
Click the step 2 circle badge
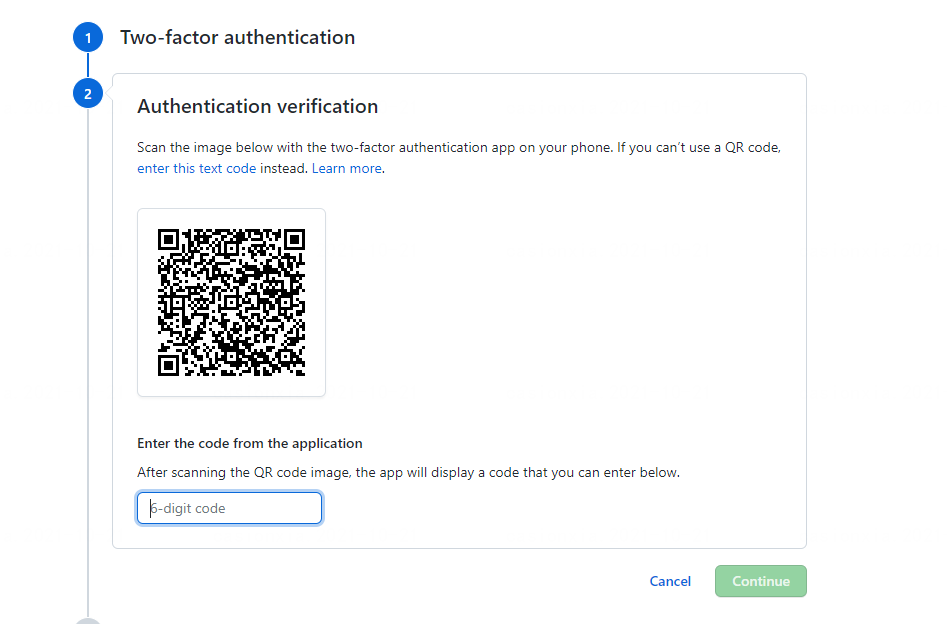click(x=88, y=94)
